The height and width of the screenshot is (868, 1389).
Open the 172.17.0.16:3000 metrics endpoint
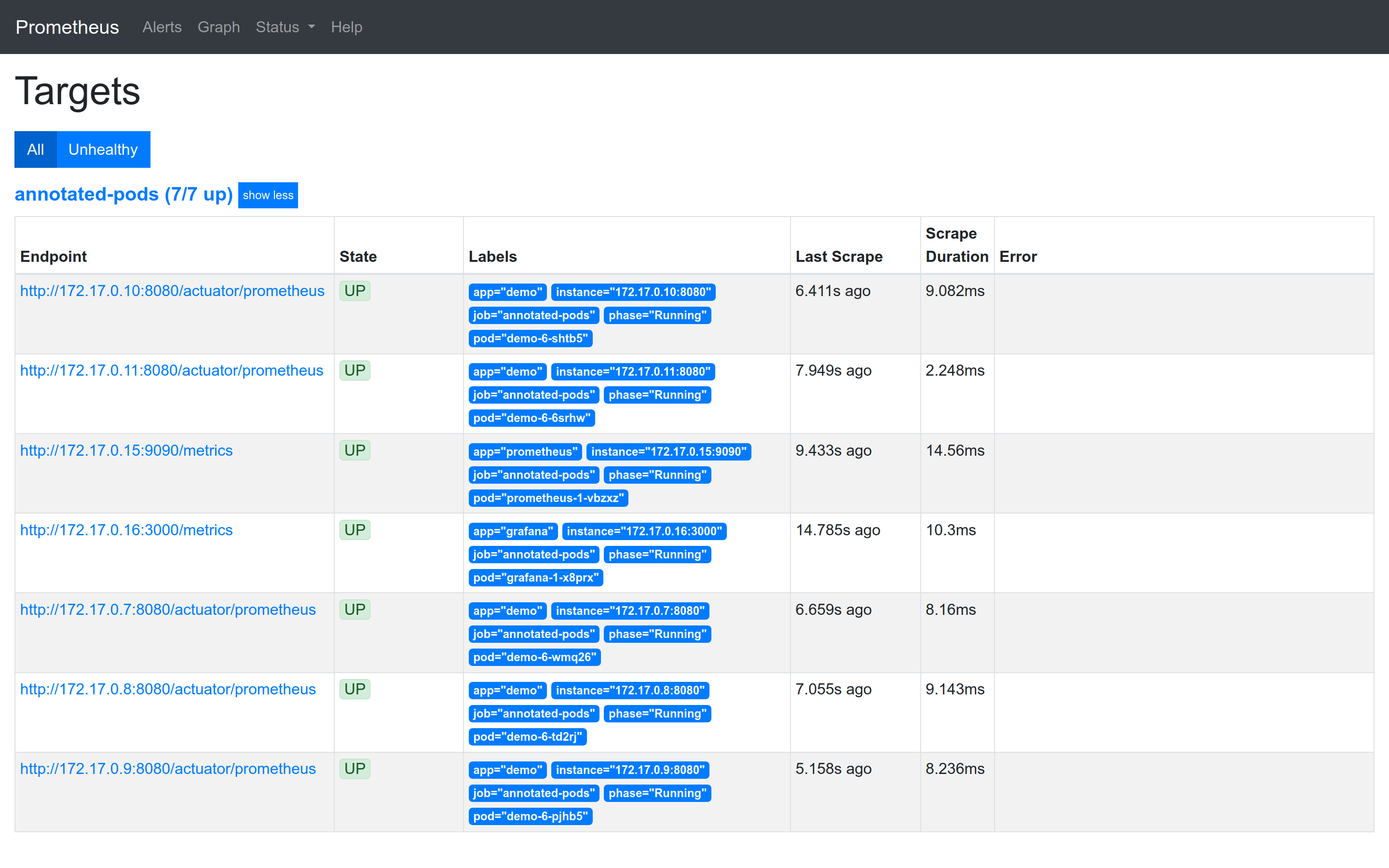[126, 530]
